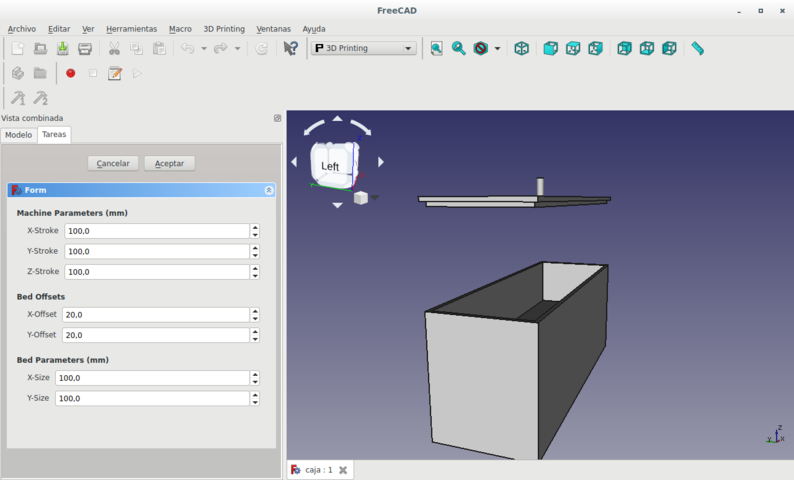Image resolution: width=794 pixels, height=480 pixels.
Task: Open a document folder icon
Action: 40,48
